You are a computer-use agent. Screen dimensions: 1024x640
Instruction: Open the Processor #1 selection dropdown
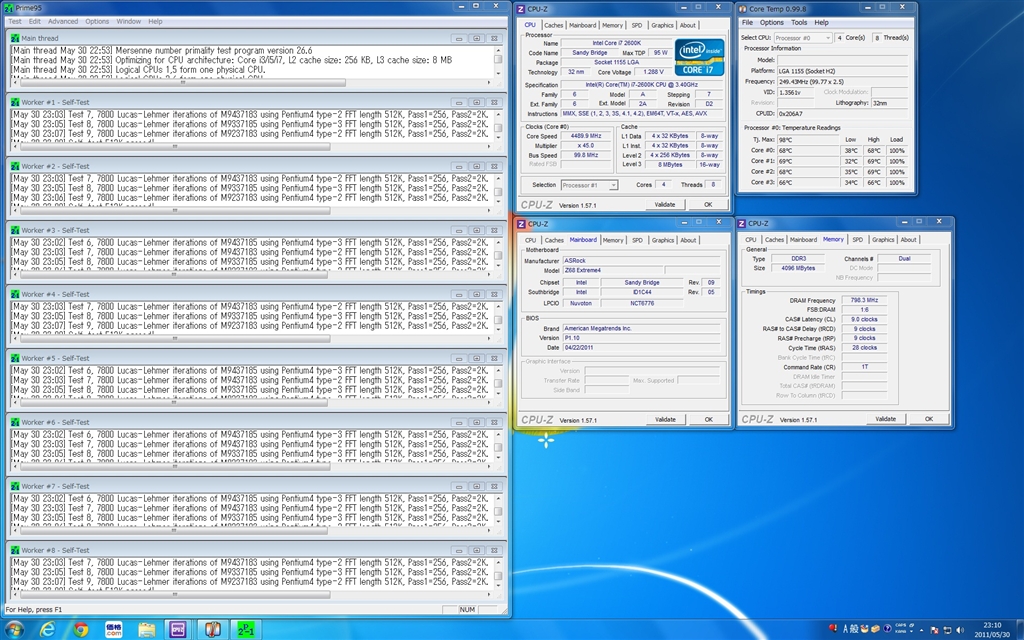click(x=587, y=185)
